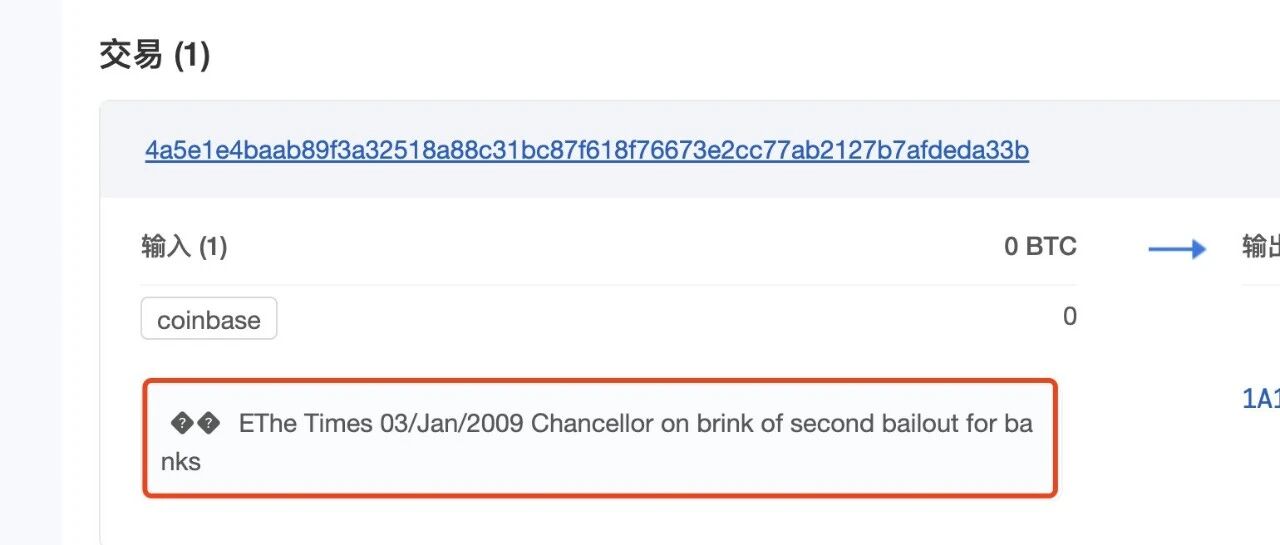Click the 输入 (1) inputs label

pos(184,247)
